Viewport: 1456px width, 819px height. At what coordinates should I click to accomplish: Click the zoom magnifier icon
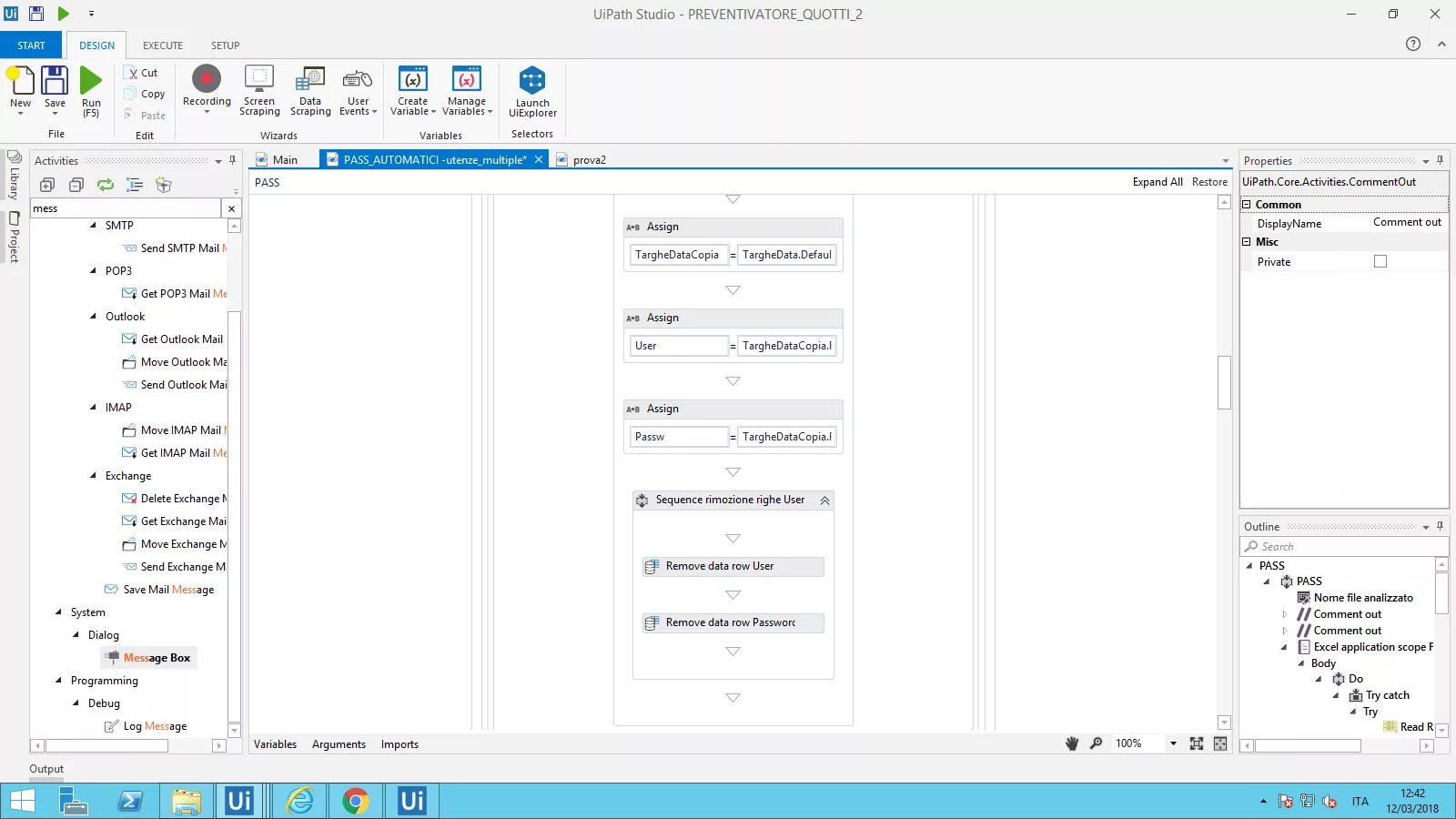coord(1096,743)
